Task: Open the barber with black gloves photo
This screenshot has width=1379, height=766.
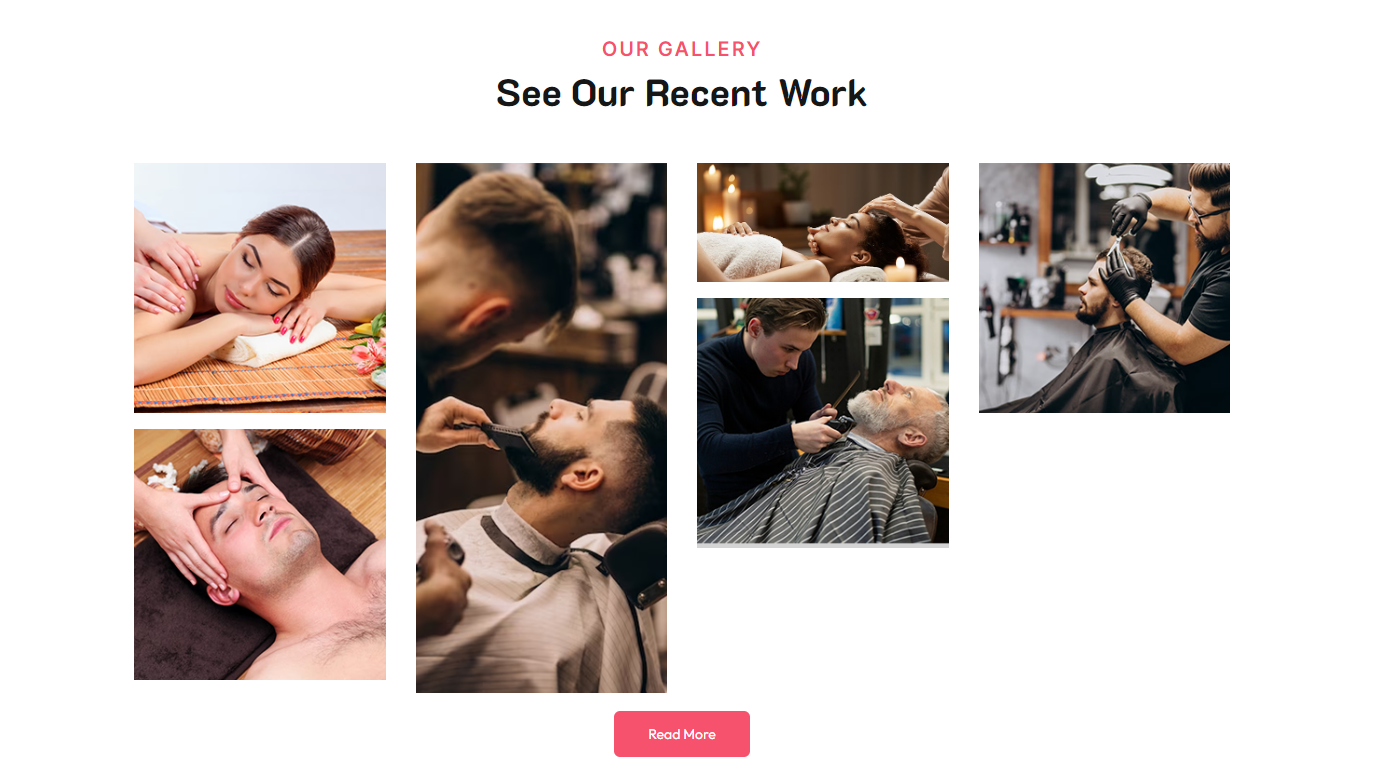Action: click(1104, 288)
